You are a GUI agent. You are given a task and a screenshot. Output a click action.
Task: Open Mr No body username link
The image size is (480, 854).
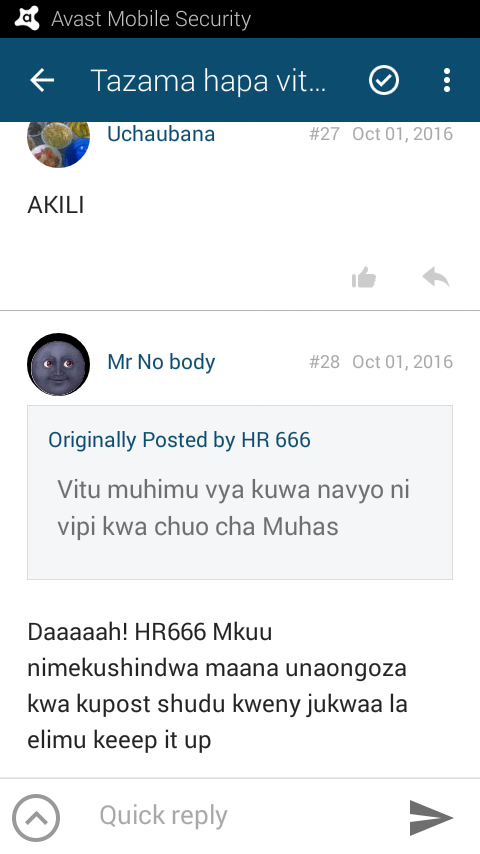point(161,362)
